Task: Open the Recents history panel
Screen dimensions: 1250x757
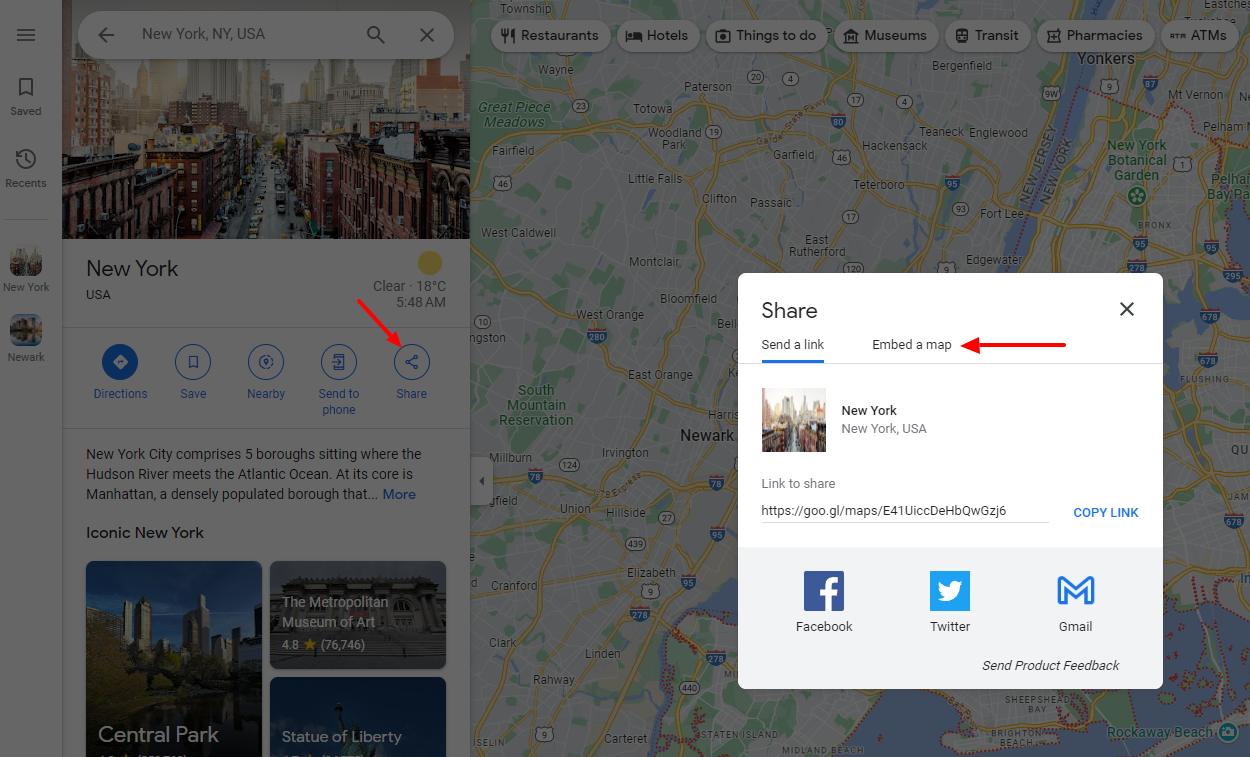Action: [x=26, y=168]
